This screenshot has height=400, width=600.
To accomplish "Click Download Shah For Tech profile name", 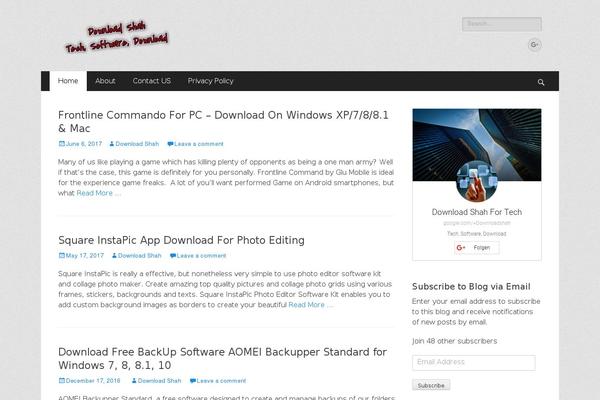I will [x=477, y=212].
